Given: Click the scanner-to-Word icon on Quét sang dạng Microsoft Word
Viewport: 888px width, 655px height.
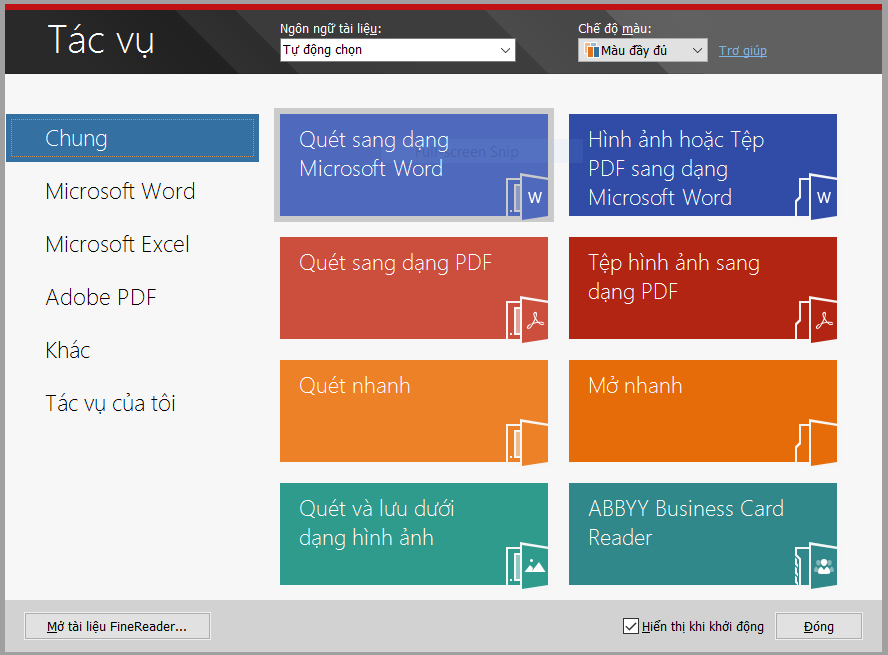Looking at the screenshot, I should (527, 196).
